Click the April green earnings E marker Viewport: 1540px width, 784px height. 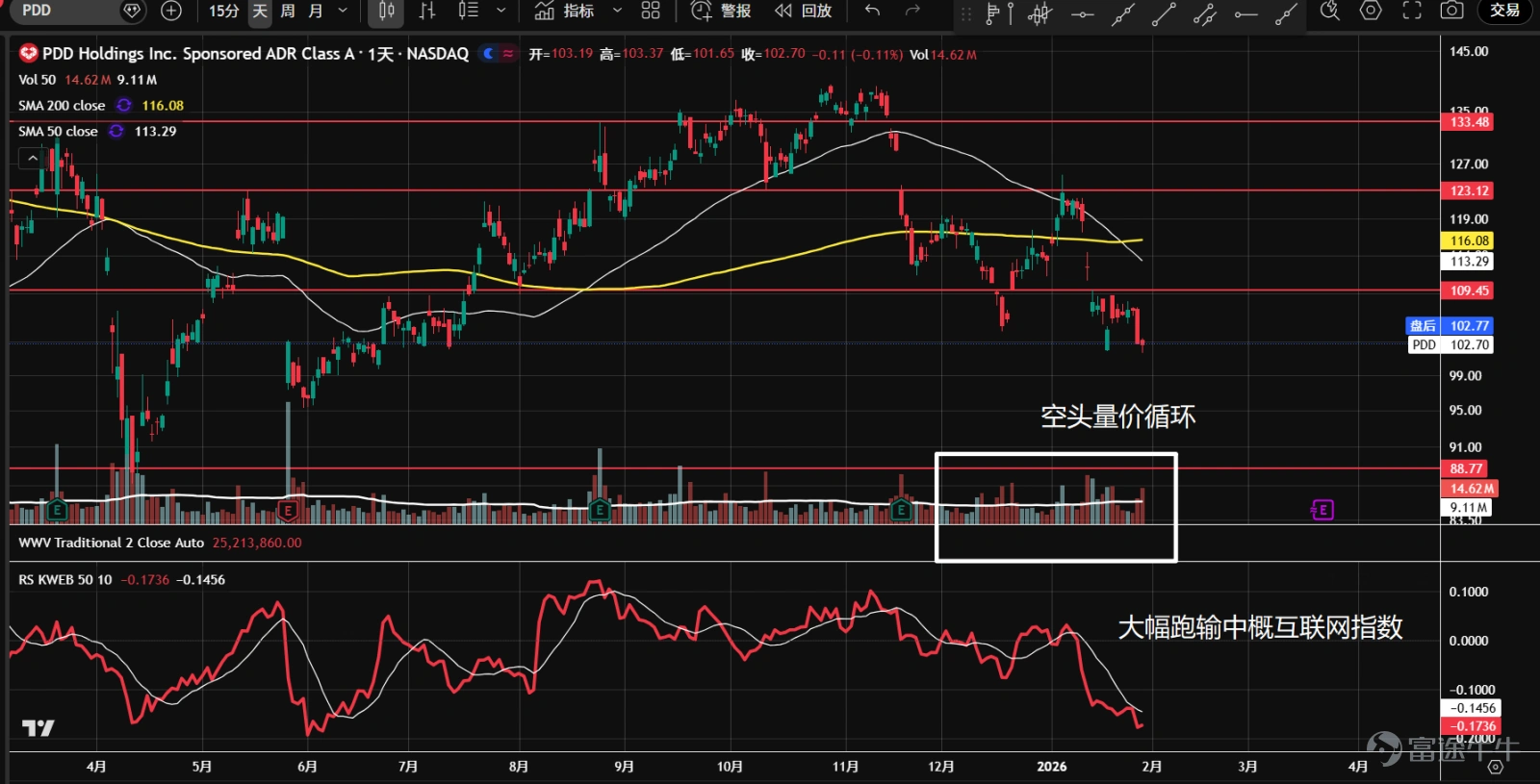click(57, 510)
